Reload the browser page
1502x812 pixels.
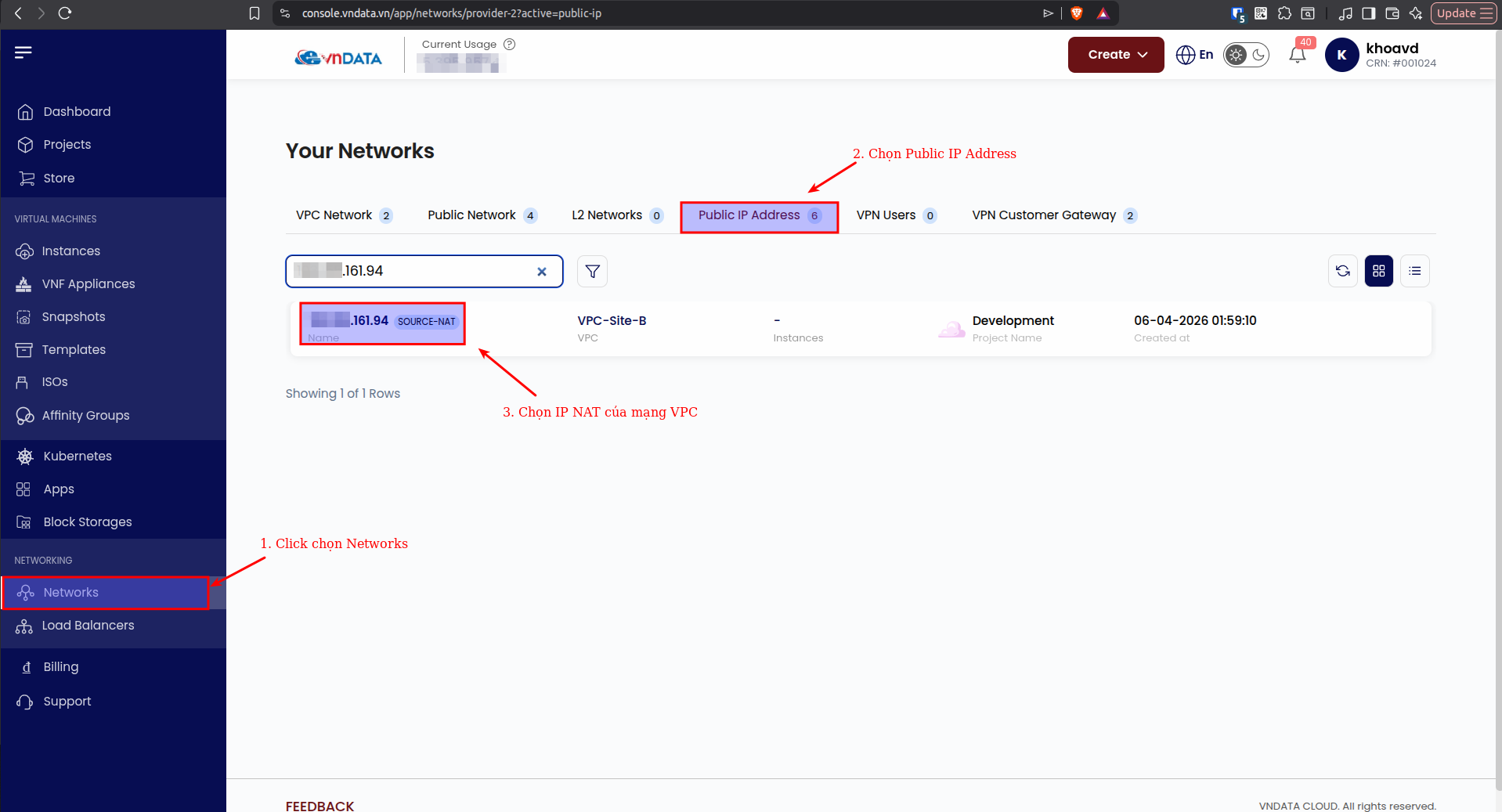pyautogui.click(x=65, y=13)
